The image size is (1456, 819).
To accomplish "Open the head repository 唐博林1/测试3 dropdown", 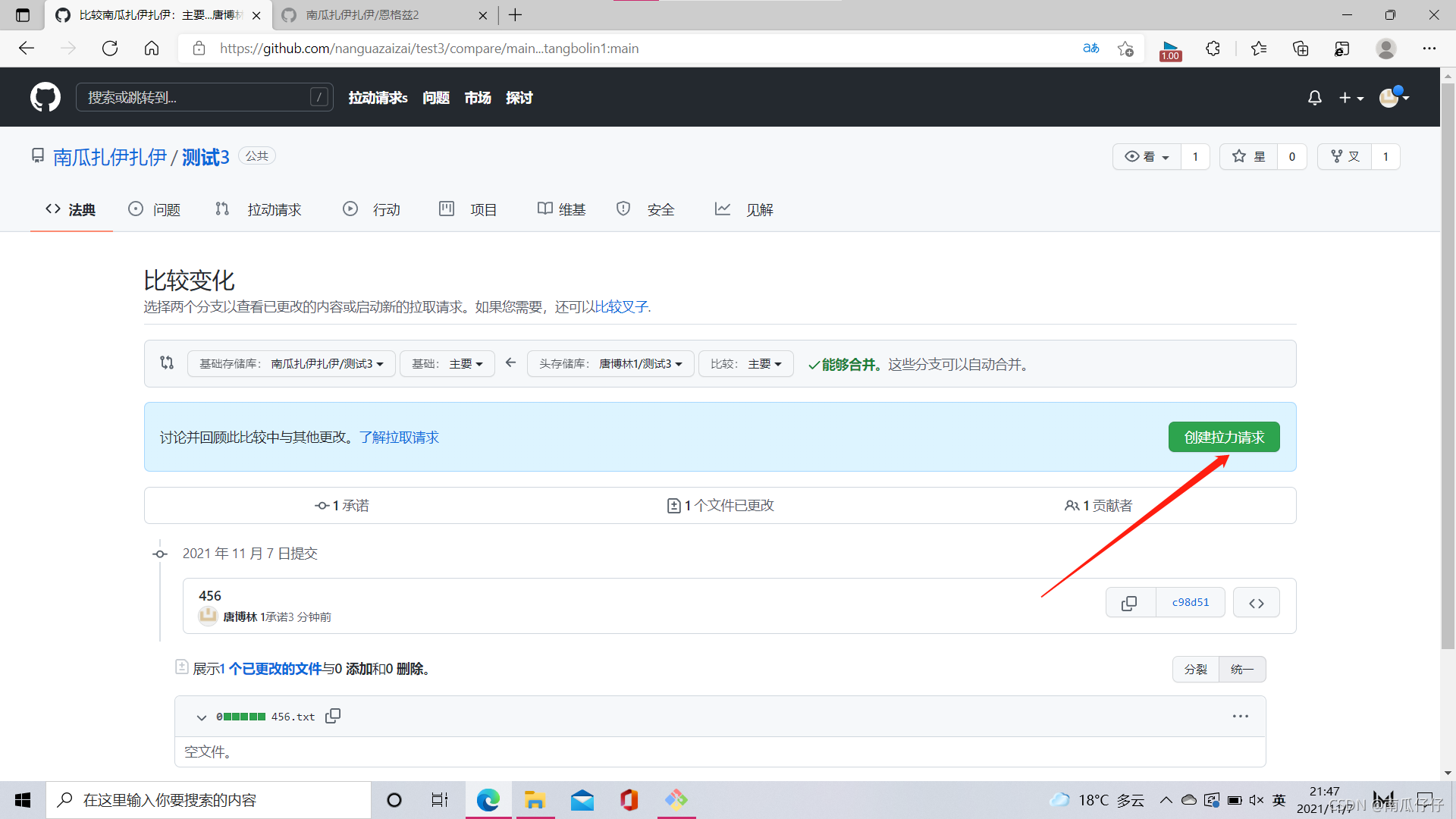I will pos(610,364).
